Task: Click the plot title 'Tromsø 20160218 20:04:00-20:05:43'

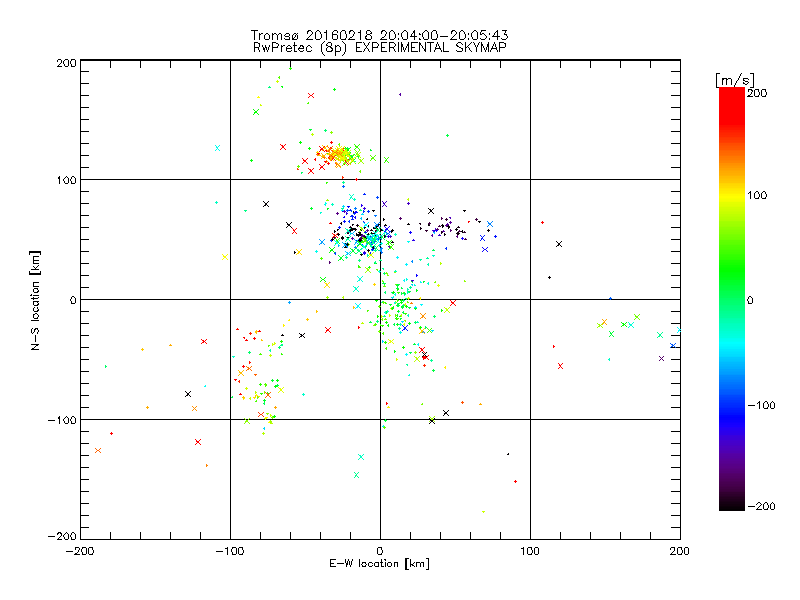Action: [380, 35]
